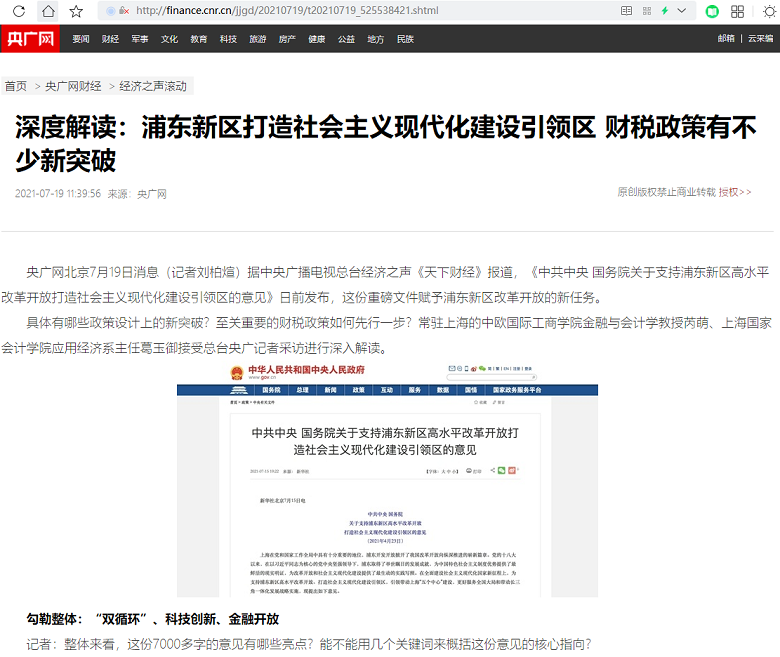Click the lightning speed mode icon
Screen dimensions: 780x657
665,11
